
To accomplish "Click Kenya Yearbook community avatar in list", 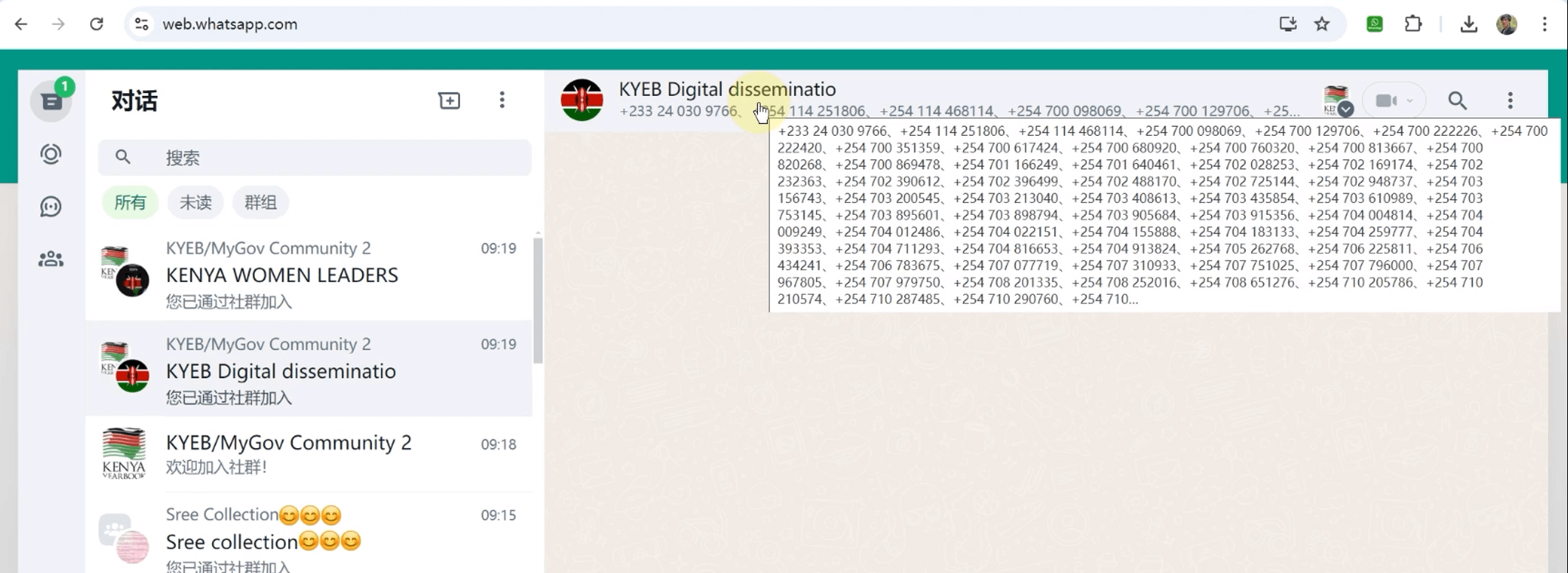I will 123,453.
